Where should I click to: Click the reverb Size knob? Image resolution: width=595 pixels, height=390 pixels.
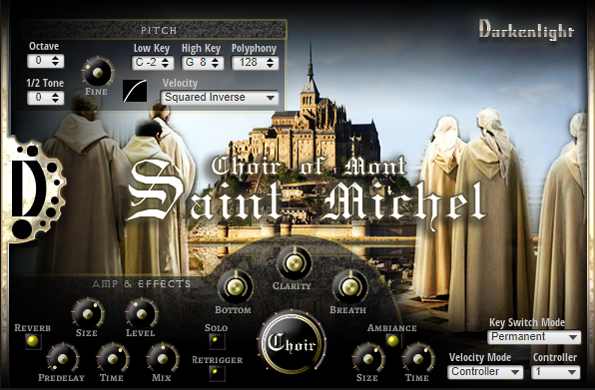pos(88,313)
